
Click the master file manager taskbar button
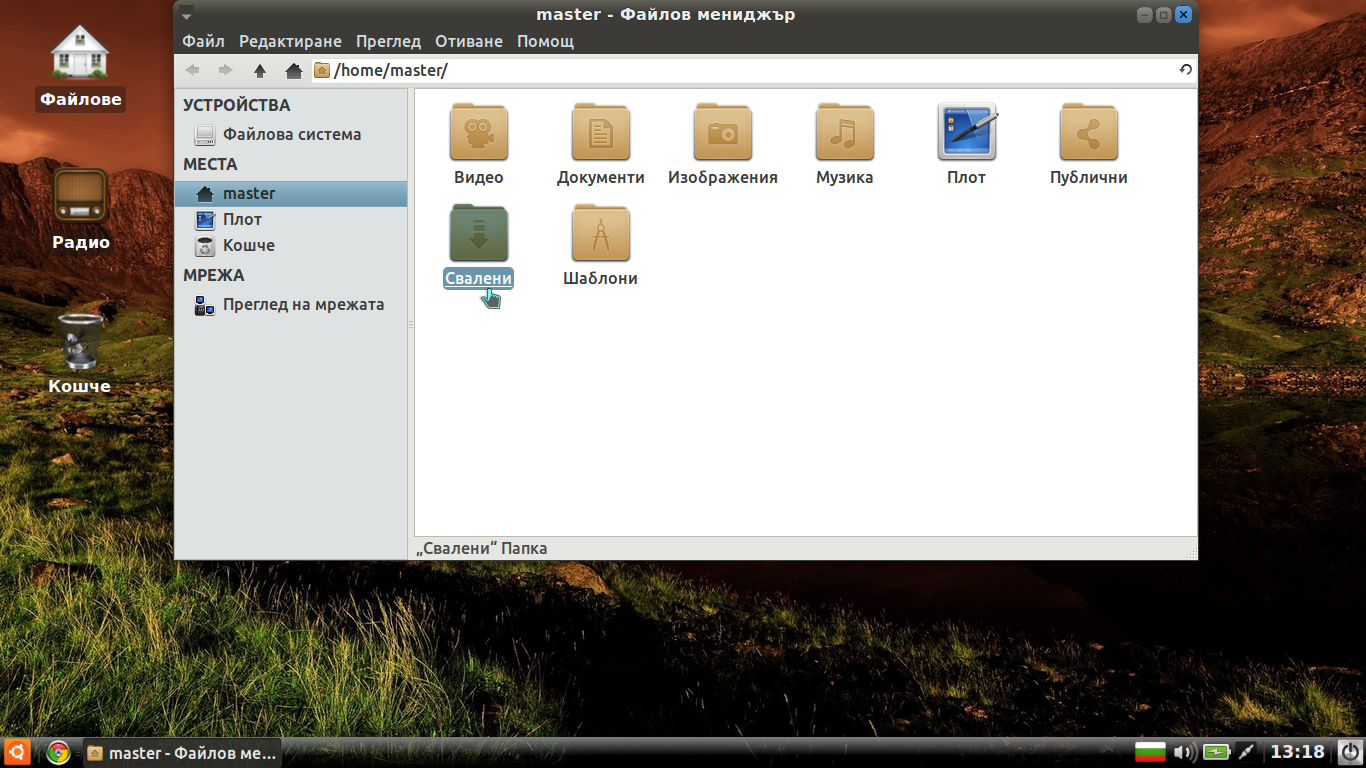point(181,753)
